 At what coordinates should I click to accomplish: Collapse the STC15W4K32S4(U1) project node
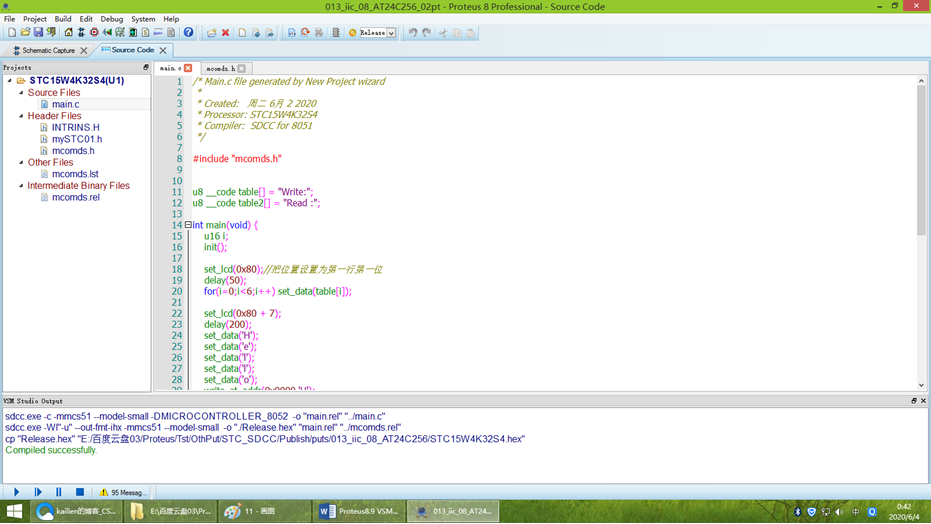pyautogui.click(x=10, y=81)
